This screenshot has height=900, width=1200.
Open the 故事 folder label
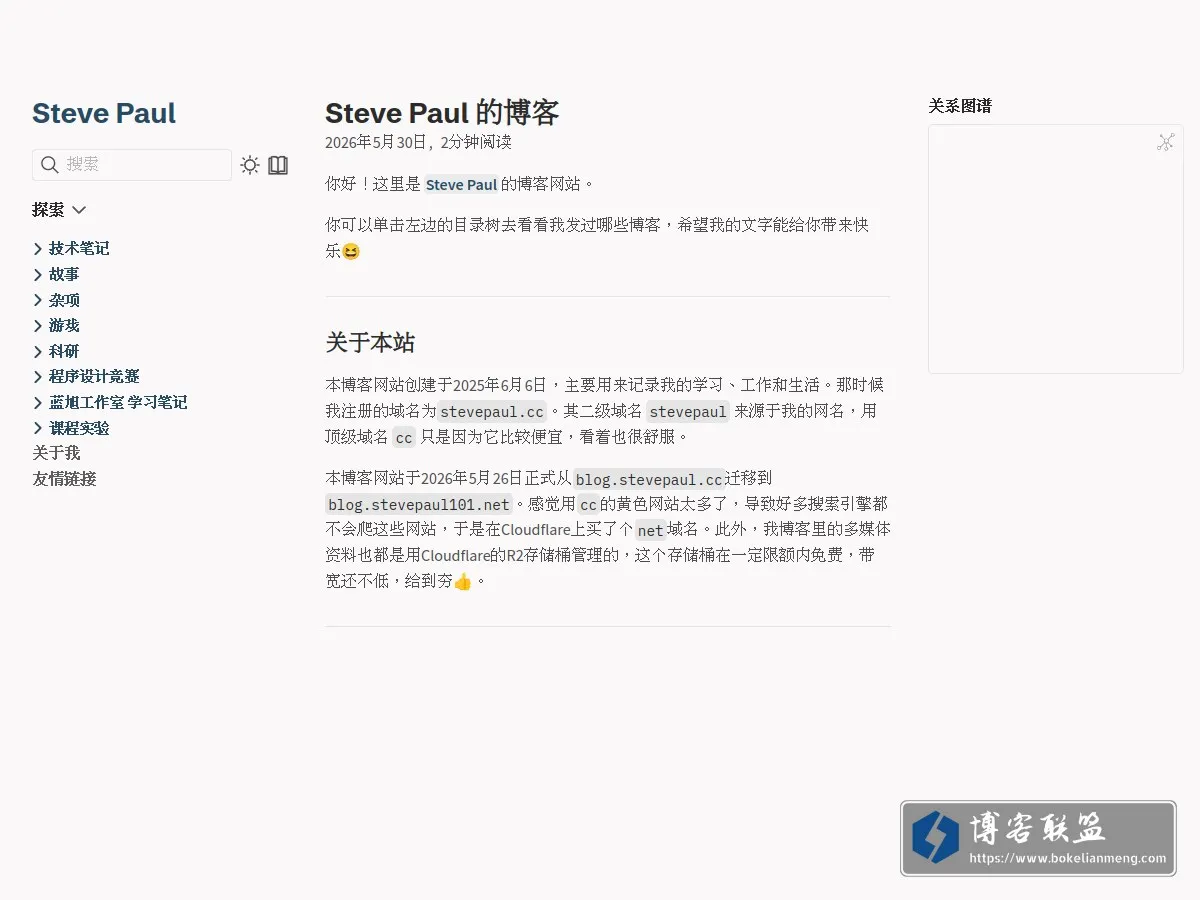64,275
